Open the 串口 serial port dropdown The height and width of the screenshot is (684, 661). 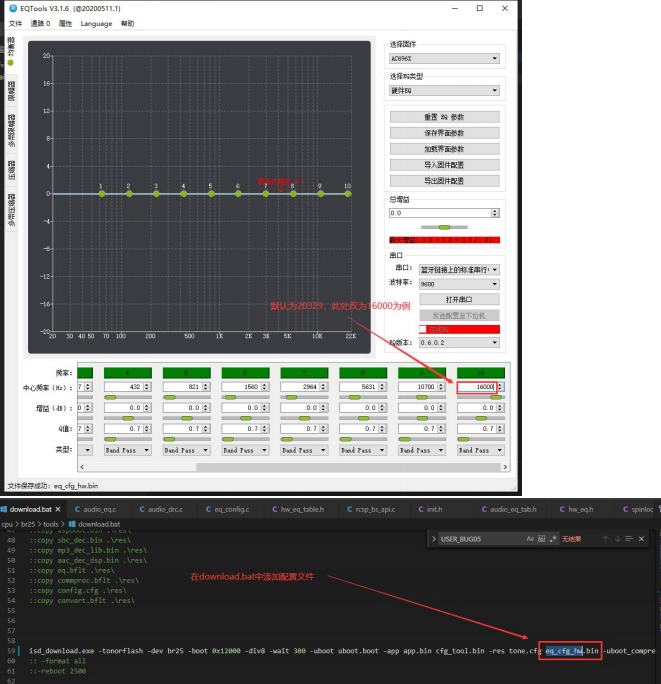pos(459,270)
